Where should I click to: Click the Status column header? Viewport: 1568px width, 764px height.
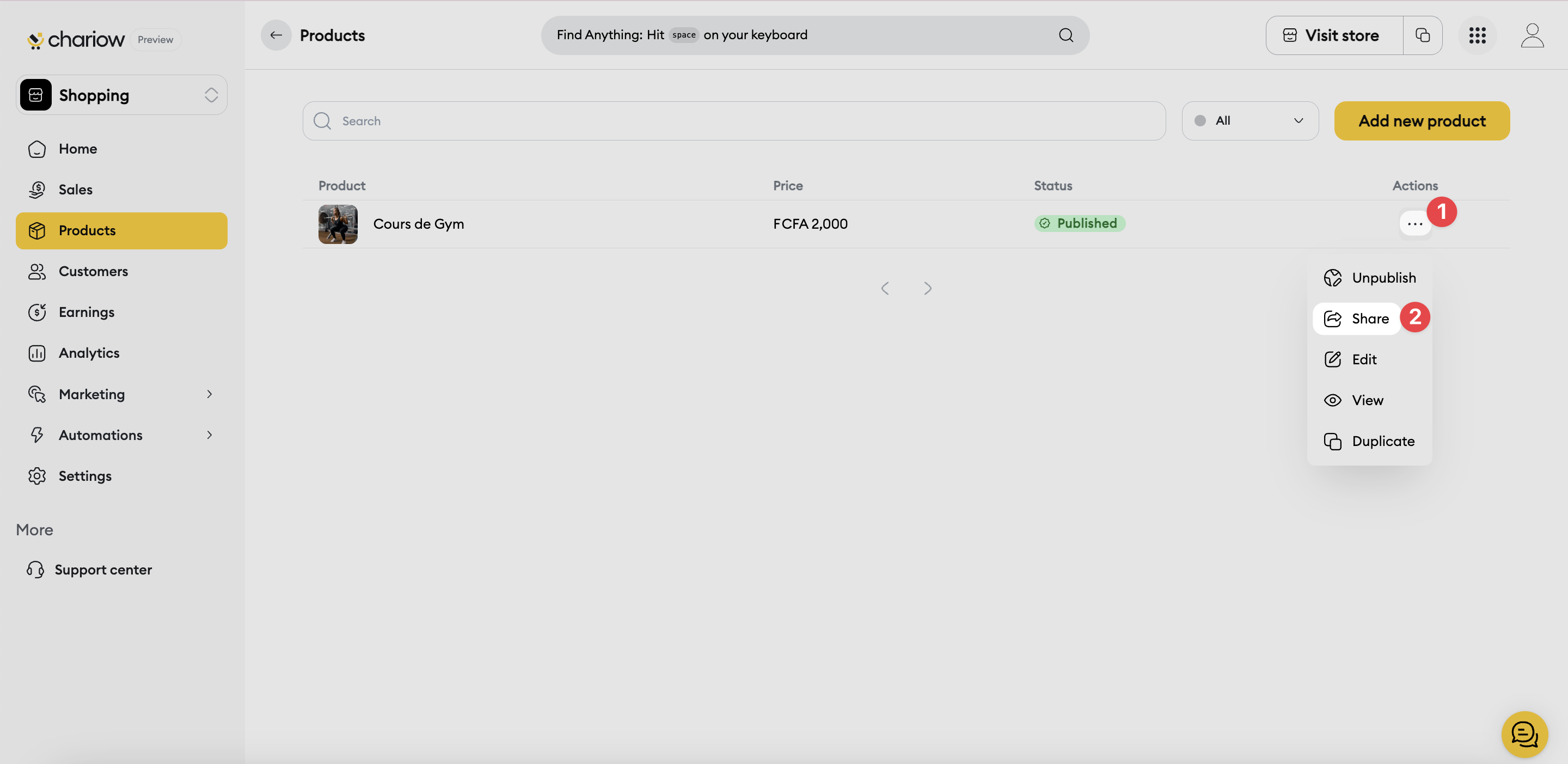(1053, 186)
